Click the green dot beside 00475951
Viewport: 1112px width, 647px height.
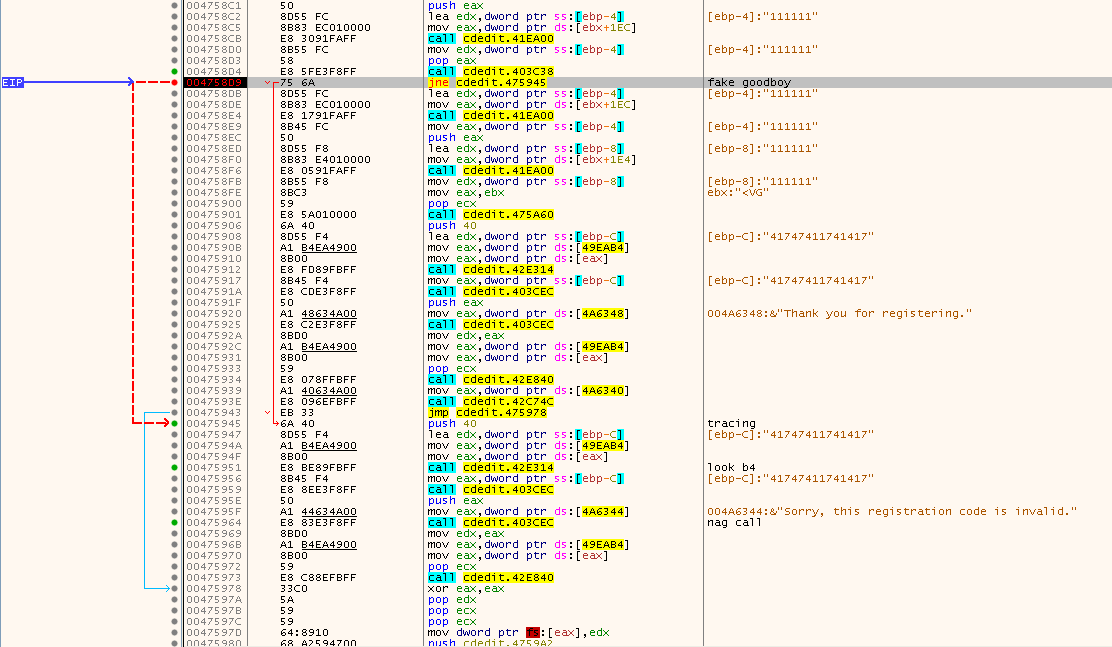[x=175, y=467]
